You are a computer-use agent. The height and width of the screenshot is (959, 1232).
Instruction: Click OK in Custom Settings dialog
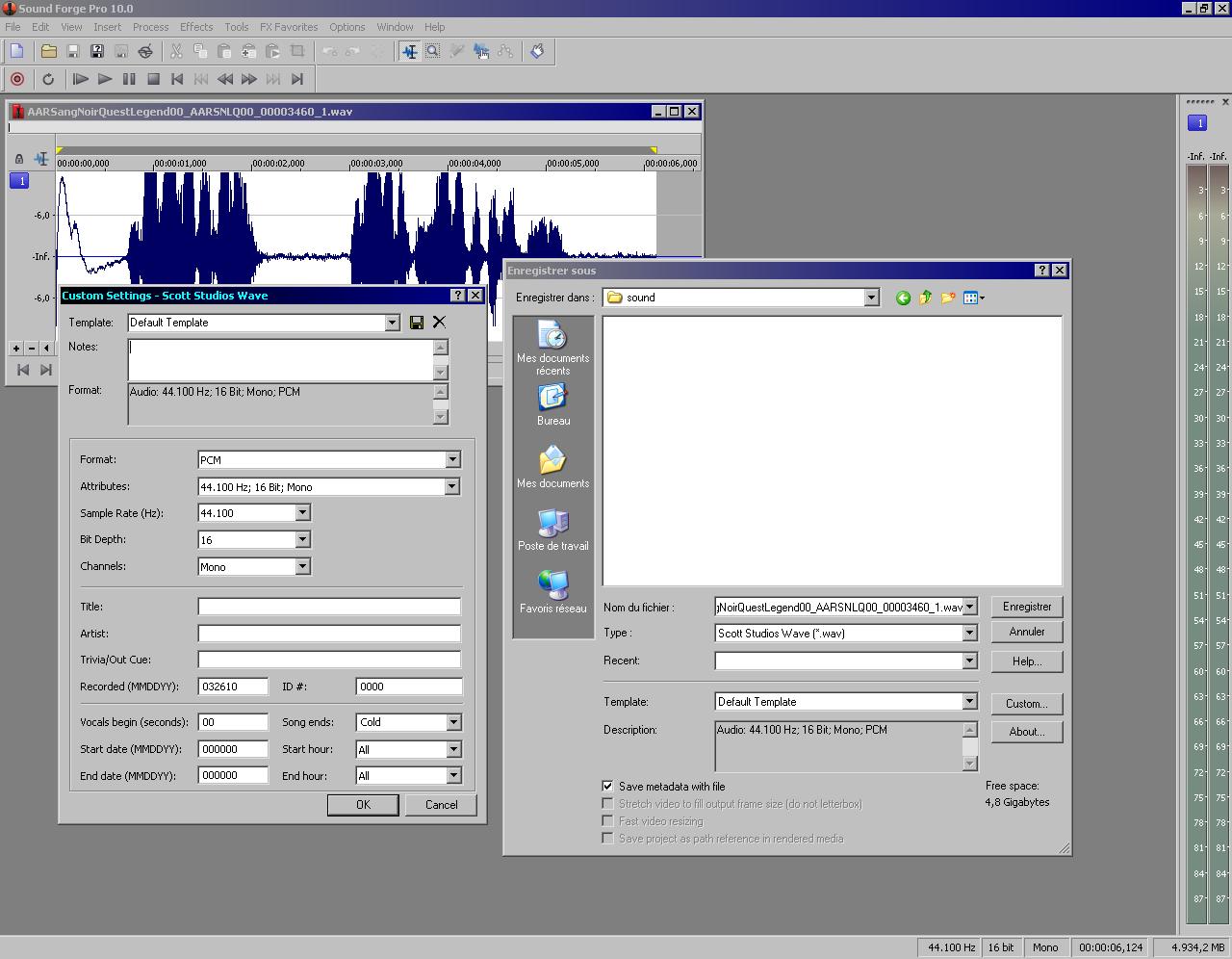coord(363,805)
